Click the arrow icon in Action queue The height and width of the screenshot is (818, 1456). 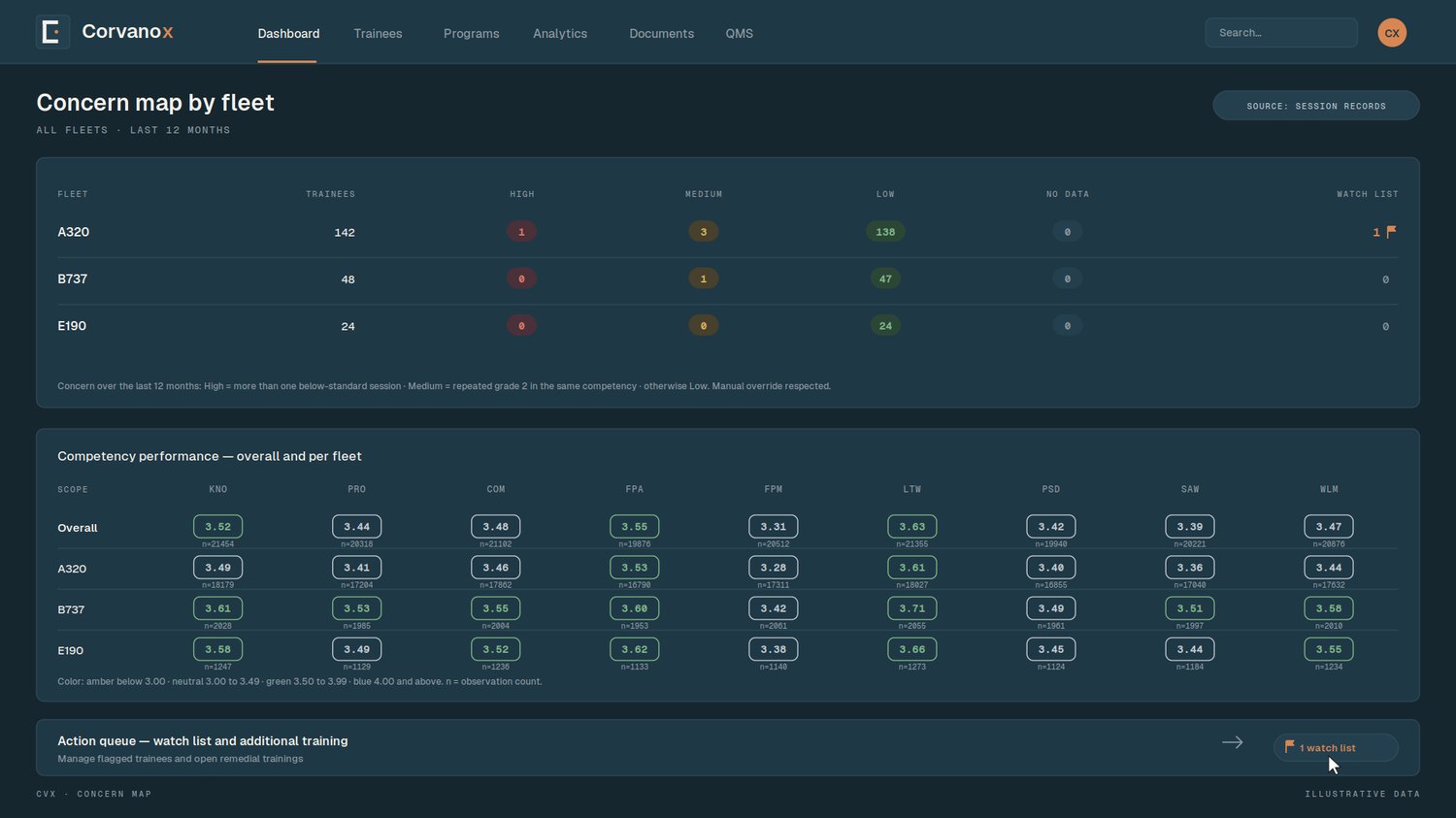[1233, 742]
